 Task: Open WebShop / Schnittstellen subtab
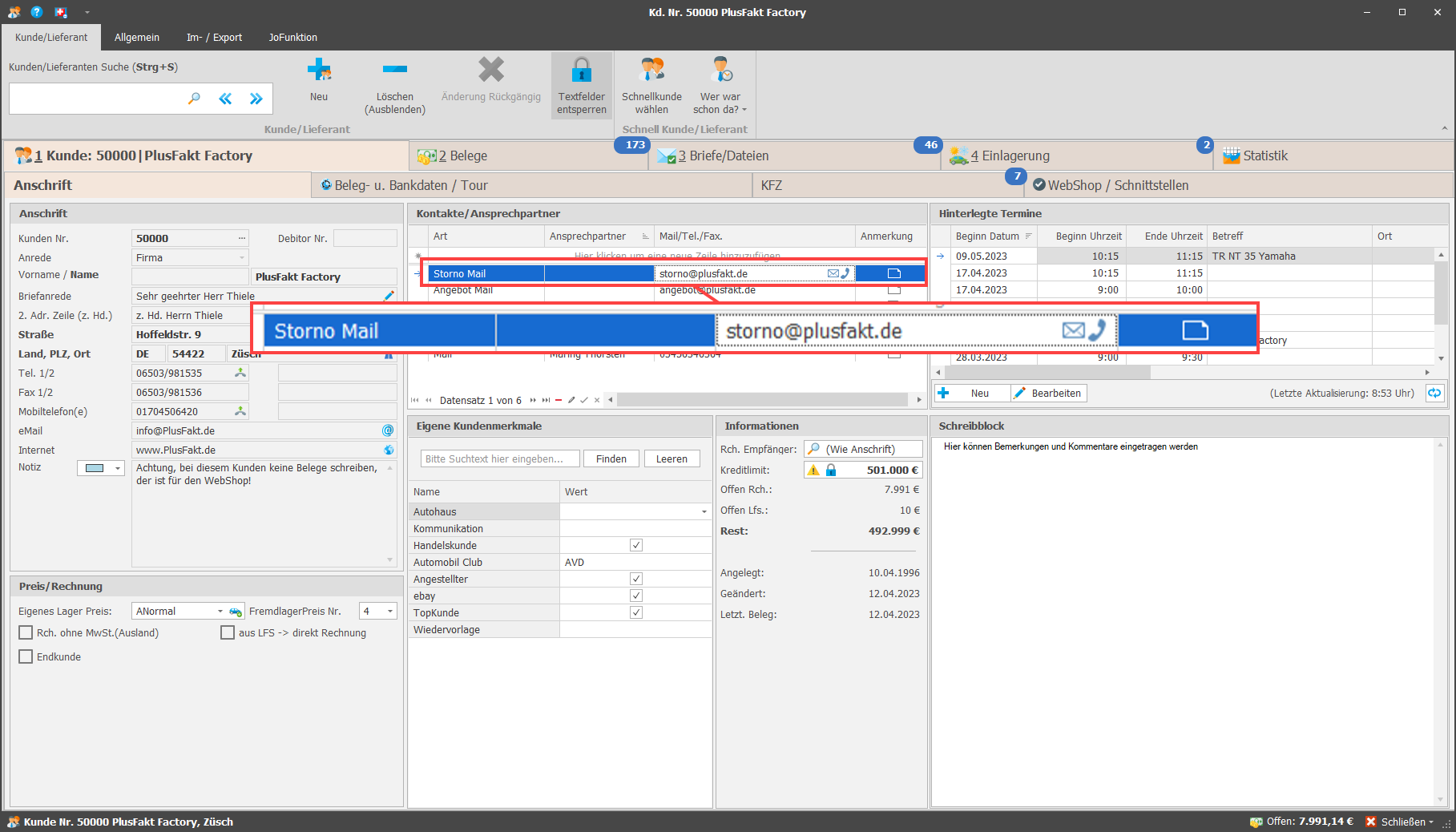(x=1239, y=185)
